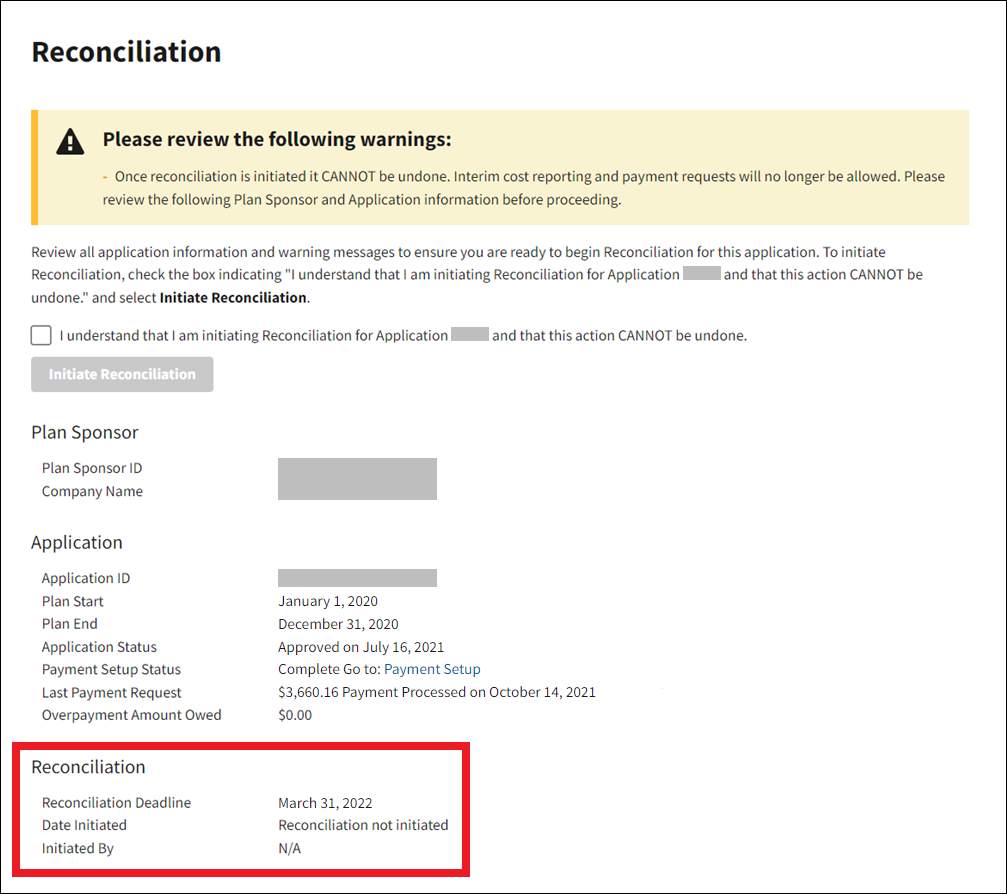Select the Application section heading
The height and width of the screenshot is (894, 1007).
click(x=77, y=543)
